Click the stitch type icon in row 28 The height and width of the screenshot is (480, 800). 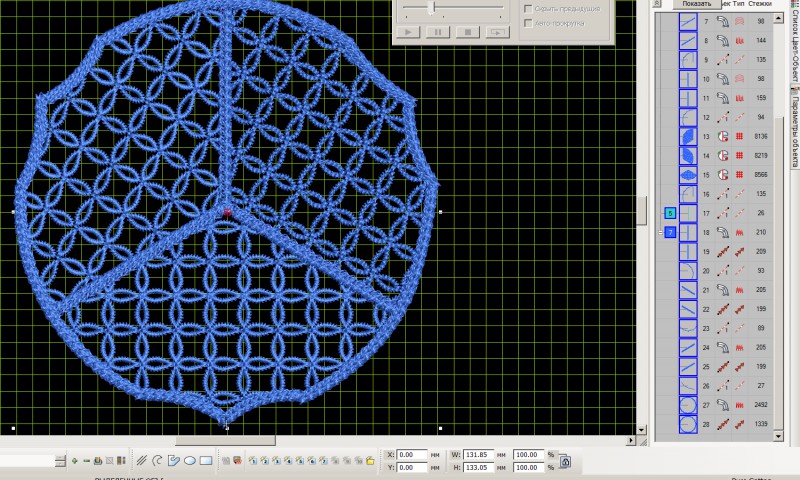[739, 424]
